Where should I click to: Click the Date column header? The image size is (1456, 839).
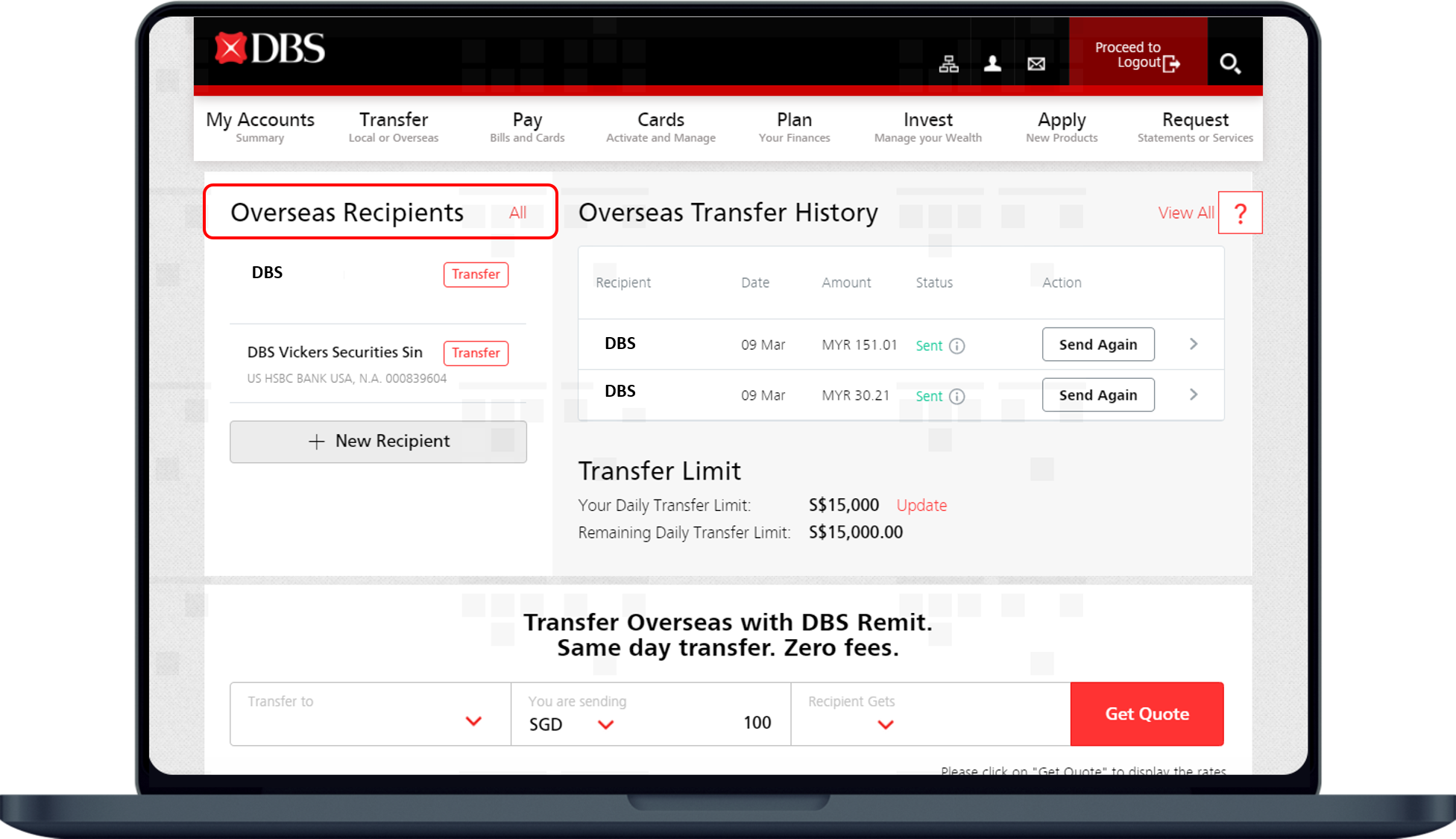tap(755, 283)
